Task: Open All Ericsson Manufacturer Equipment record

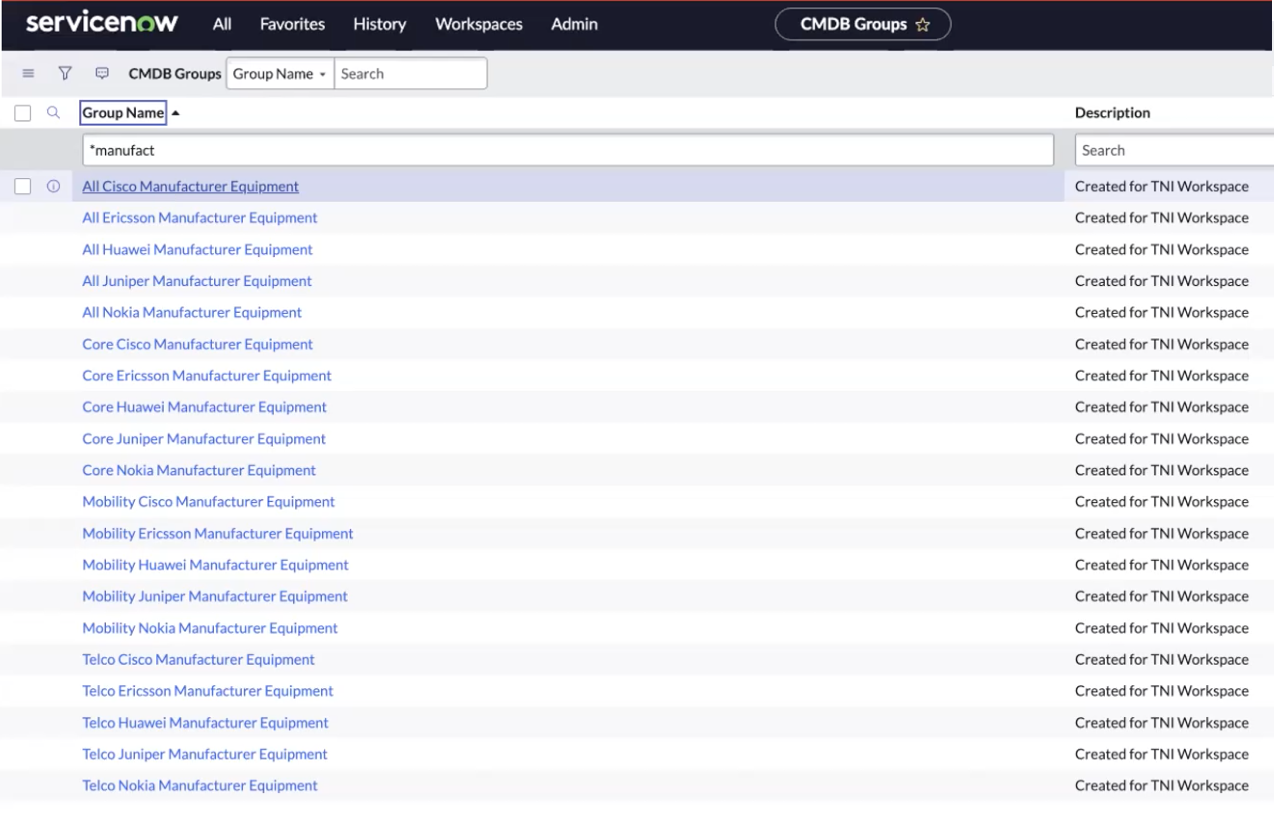Action: pyautogui.click(x=200, y=218)
